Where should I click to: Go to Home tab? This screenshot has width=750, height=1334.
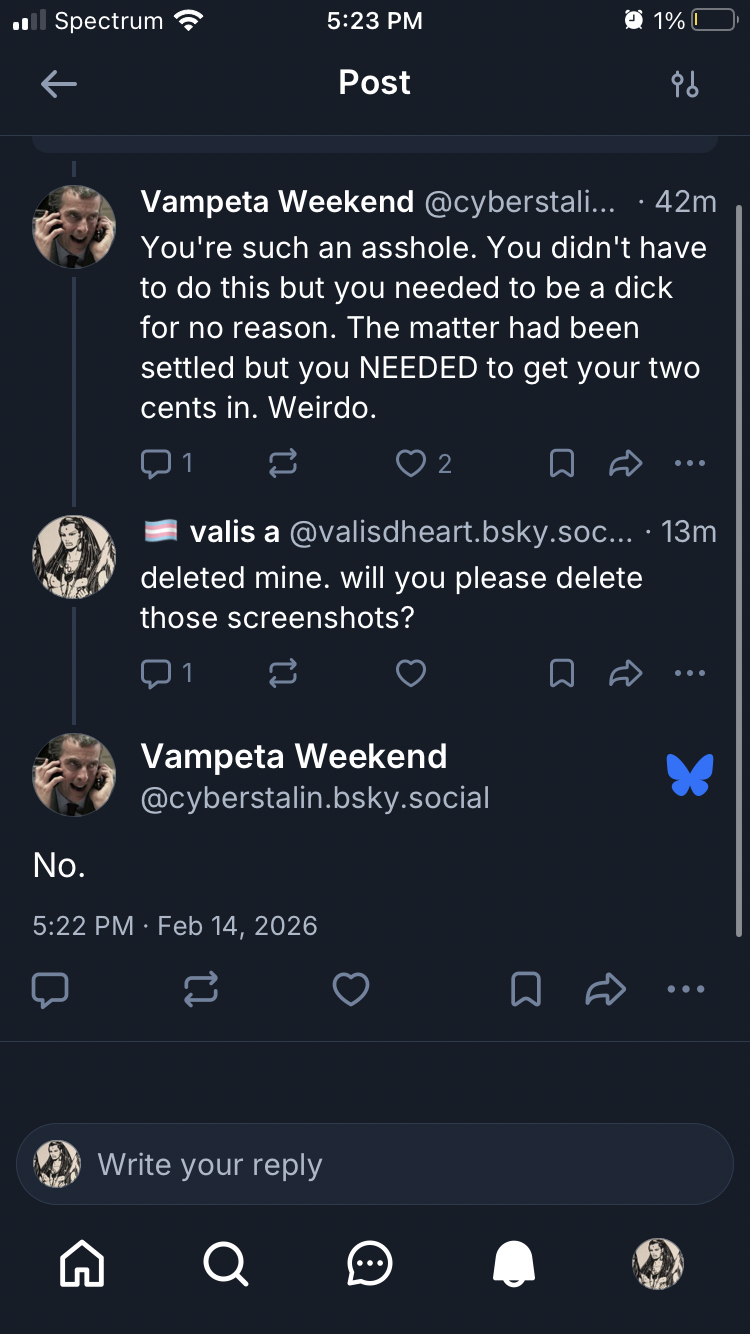[82, 1264]
